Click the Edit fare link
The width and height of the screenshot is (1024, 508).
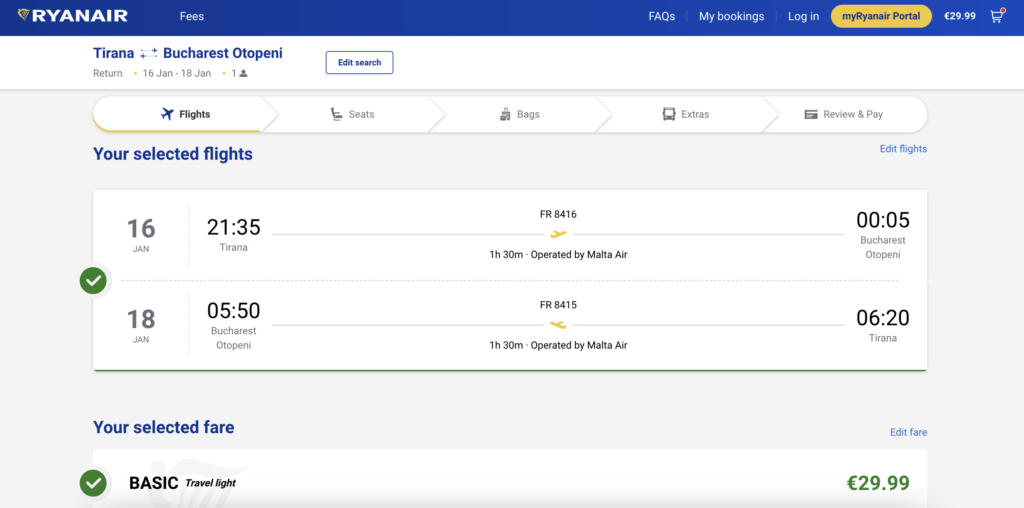(908, 432)
